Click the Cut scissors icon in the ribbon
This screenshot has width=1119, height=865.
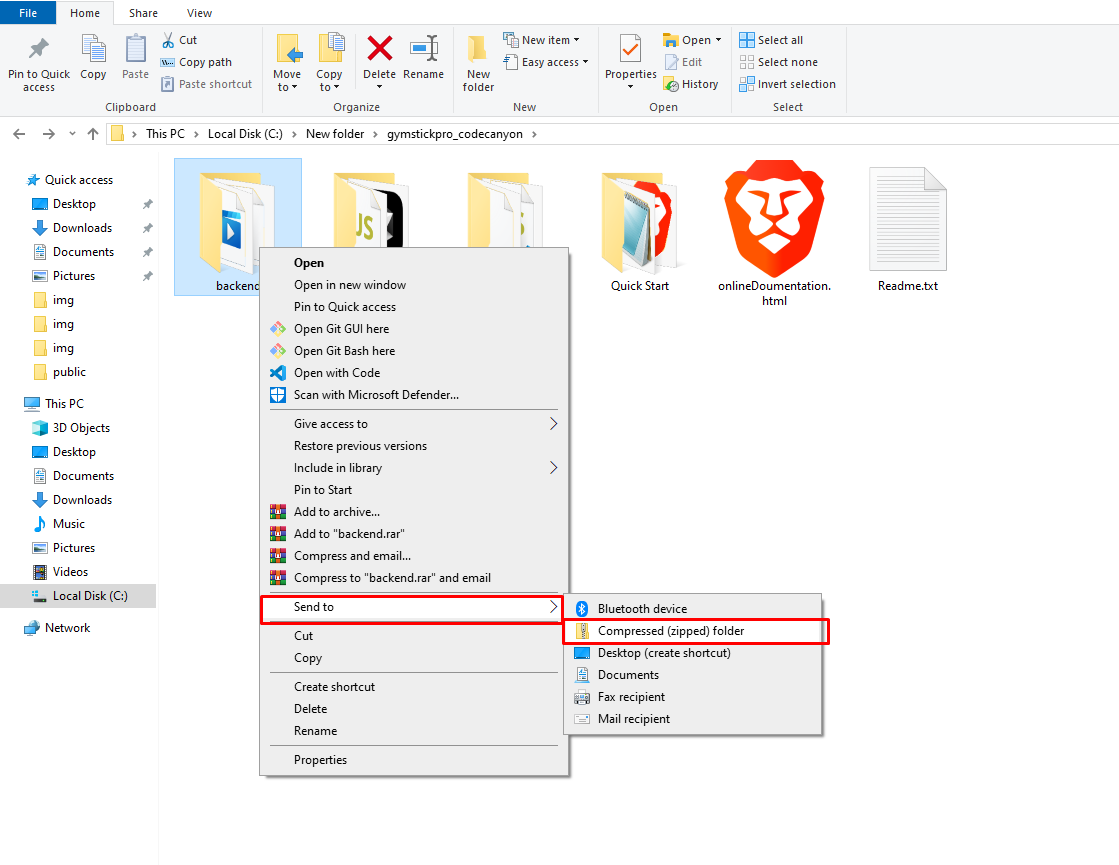click(168, 40)
